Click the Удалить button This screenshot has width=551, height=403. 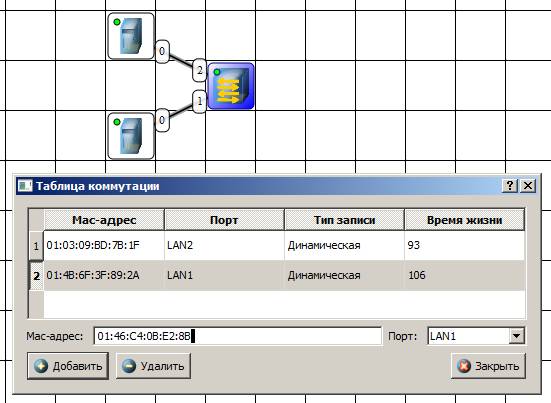coord(154,366)
